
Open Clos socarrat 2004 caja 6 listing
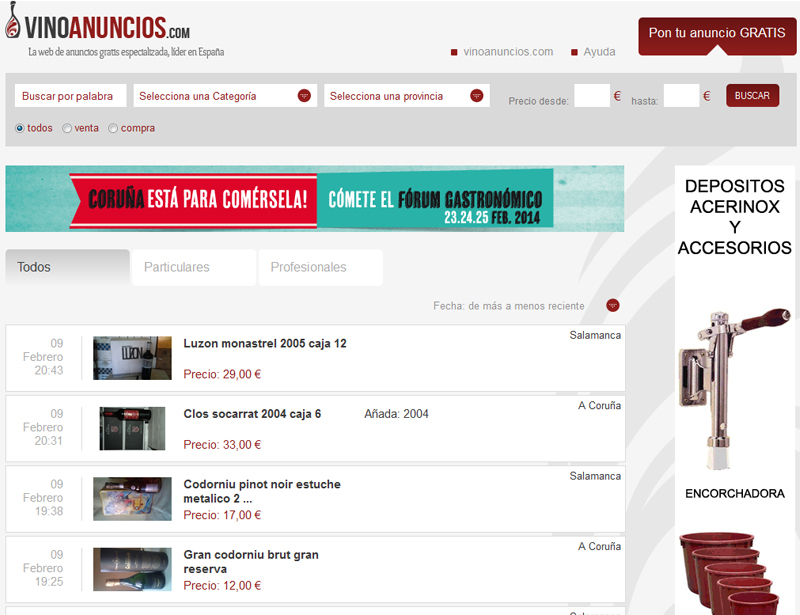point(252,414)
